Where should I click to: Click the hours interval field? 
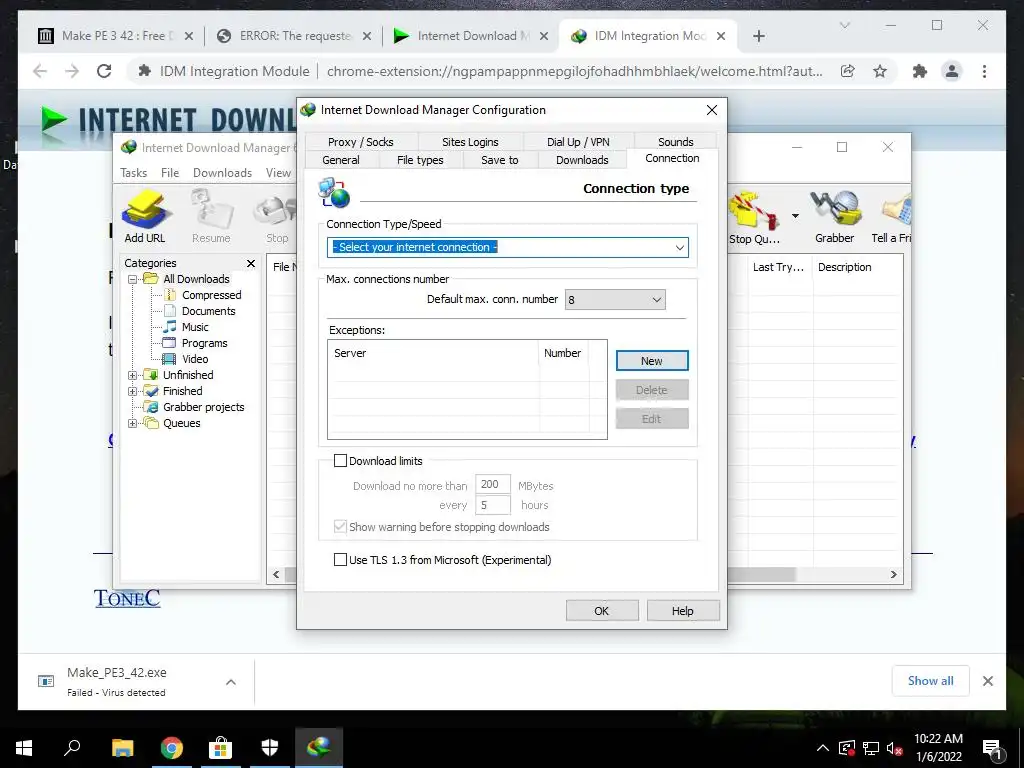click(x=492, y=505)
